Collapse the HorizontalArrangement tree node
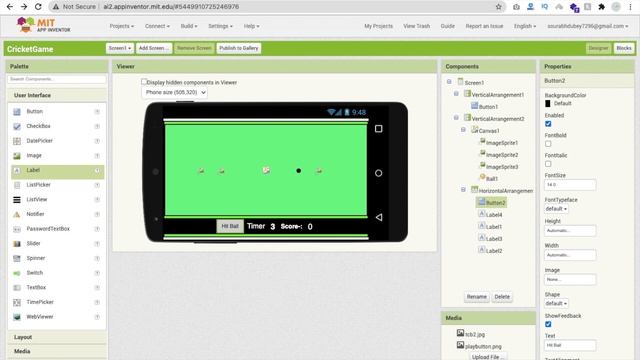640x360 pixels. [x=463, y=190]
